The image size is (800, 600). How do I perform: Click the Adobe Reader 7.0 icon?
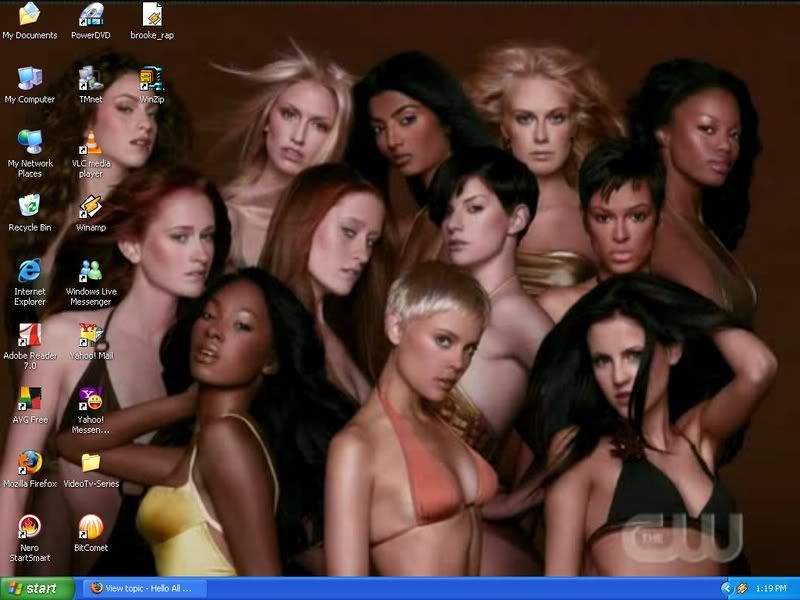click(x=30, y=335)
